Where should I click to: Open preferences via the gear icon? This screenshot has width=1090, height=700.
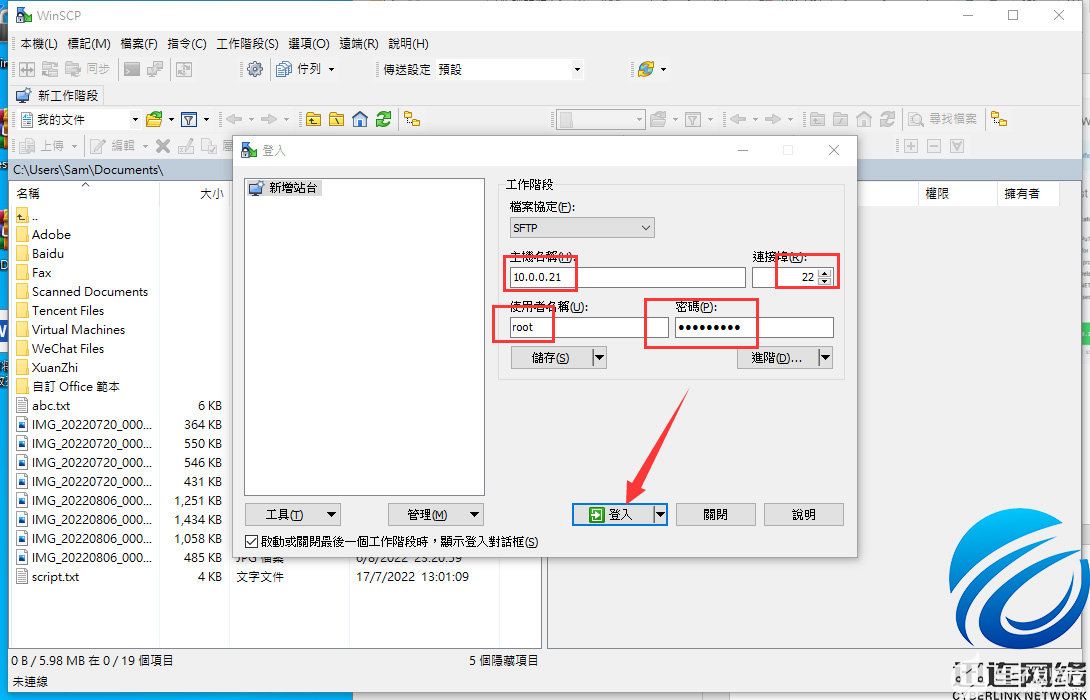(255, 70)
